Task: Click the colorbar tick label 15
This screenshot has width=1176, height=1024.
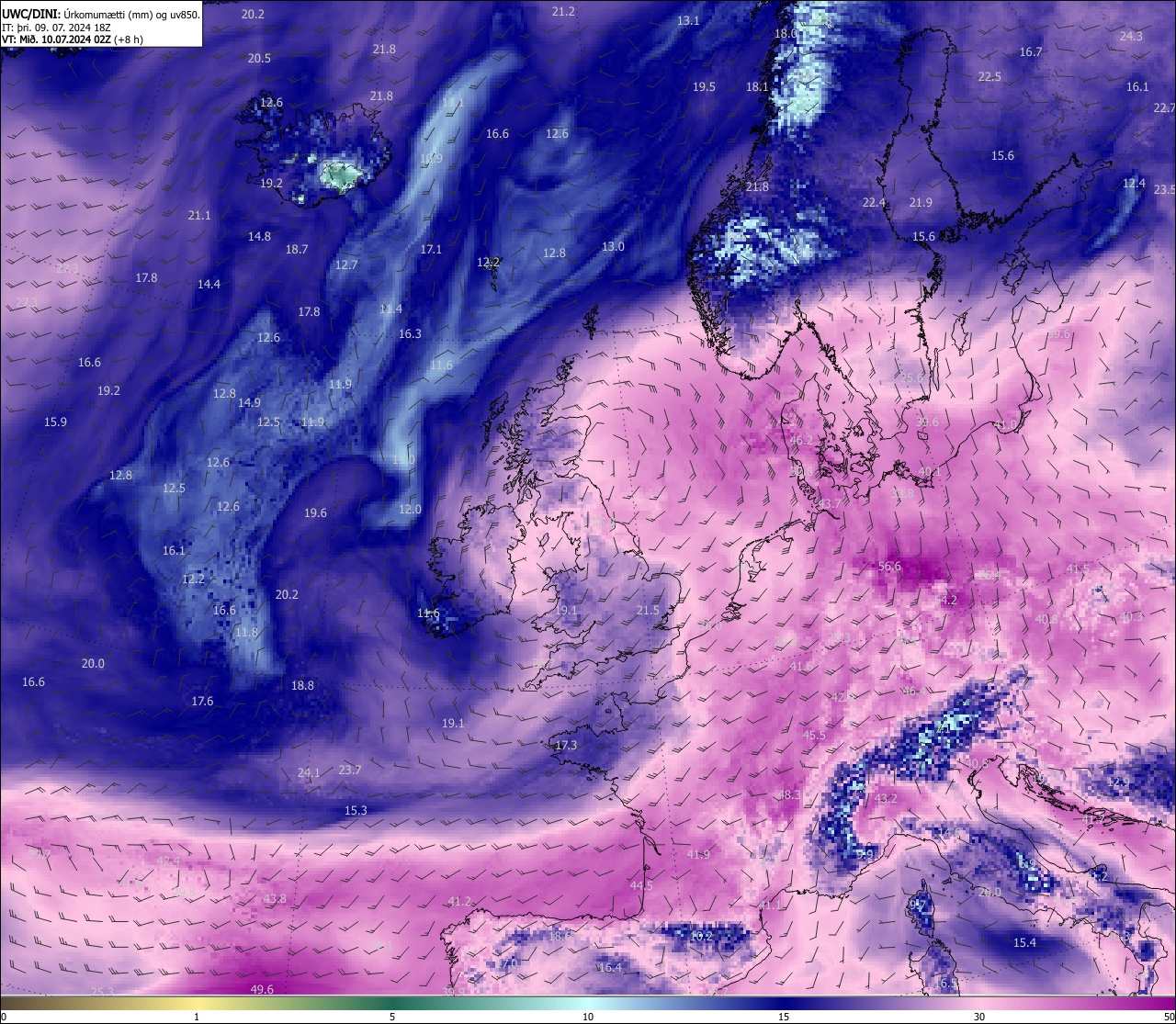Action: coord(784,1017)
